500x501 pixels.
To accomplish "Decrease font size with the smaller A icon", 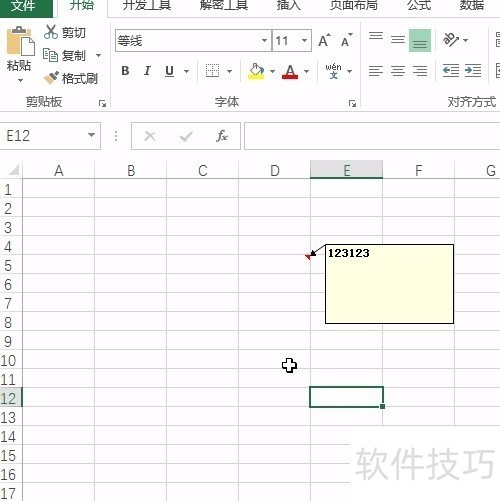I will coord(347,40).
